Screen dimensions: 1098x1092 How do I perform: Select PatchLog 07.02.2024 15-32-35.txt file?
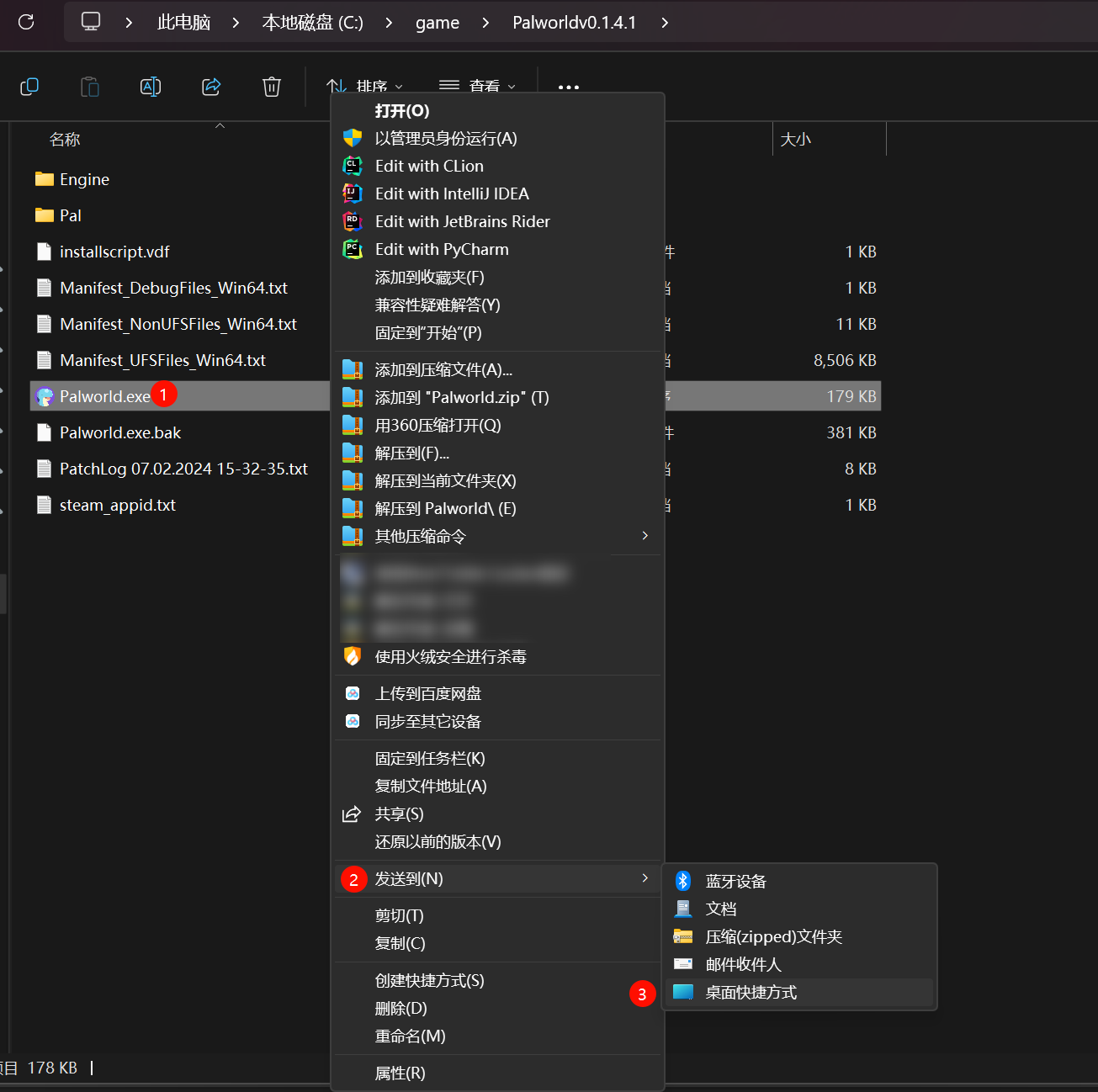[183, 469]
